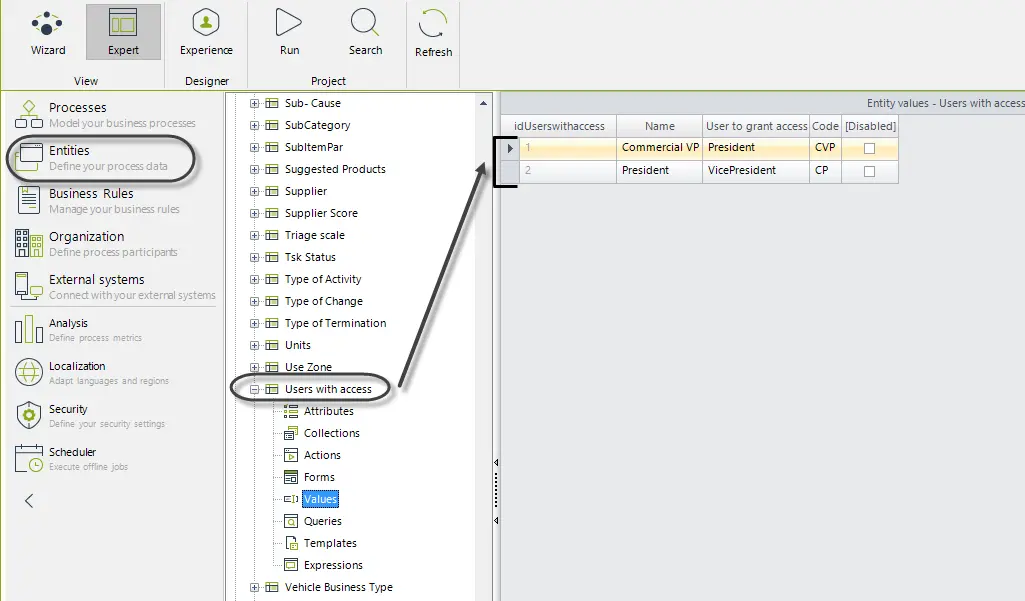1025x601 pixels.
Task: Expand the Triage scale entity
Action: [x=254, y=235]
